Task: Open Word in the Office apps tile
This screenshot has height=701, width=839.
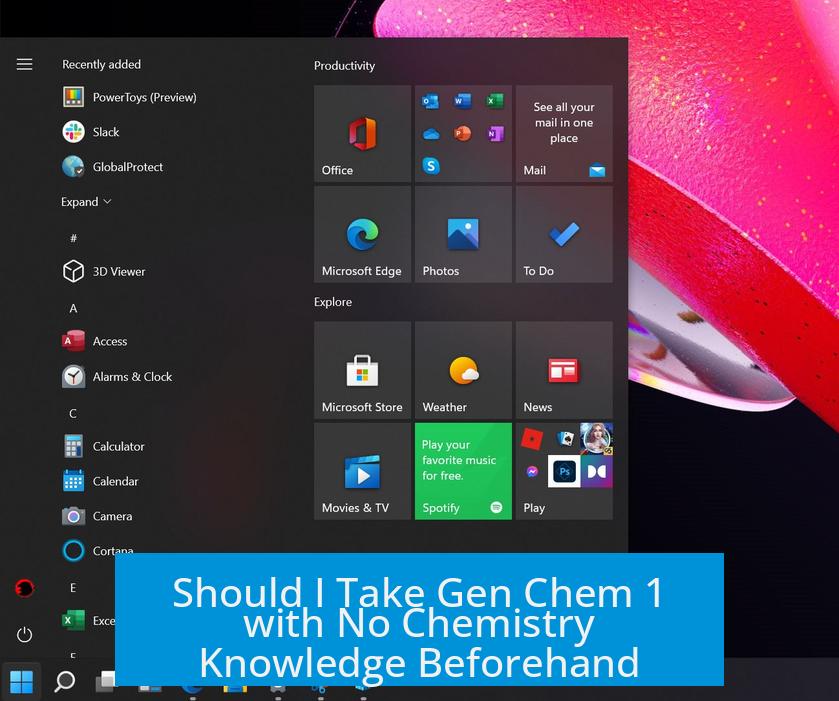Action: tap(462, 101)
